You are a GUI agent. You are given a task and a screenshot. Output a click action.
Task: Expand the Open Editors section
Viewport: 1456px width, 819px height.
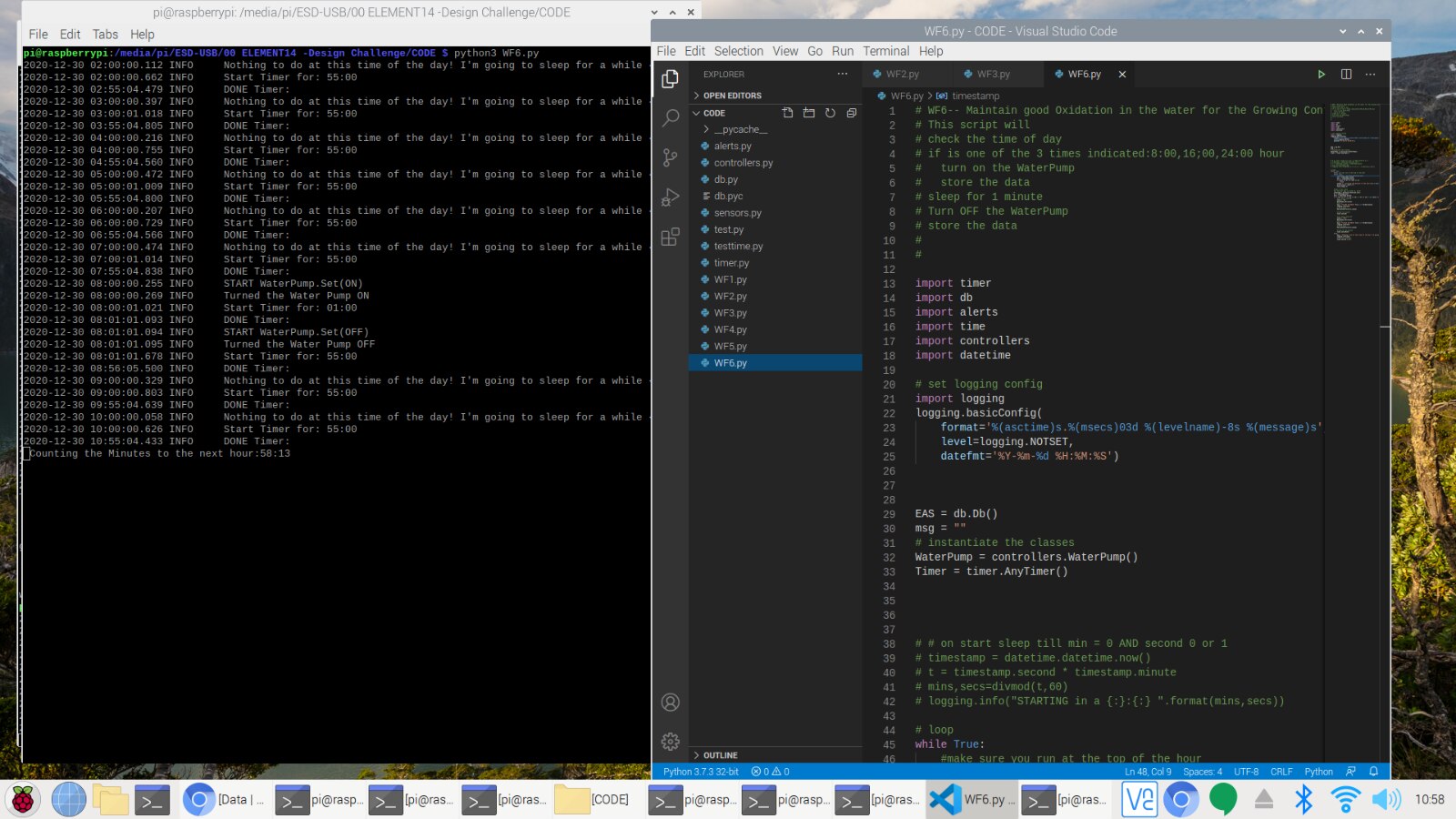[x=732, y=96]
